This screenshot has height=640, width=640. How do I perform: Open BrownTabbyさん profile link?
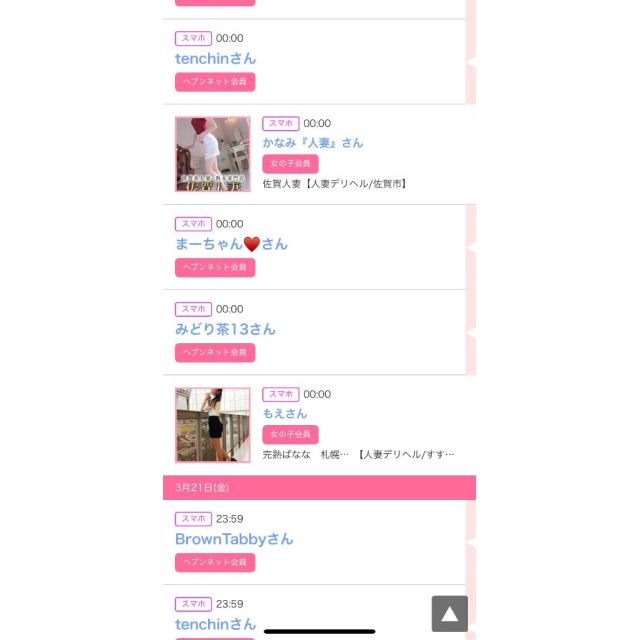tap(234, 539)
